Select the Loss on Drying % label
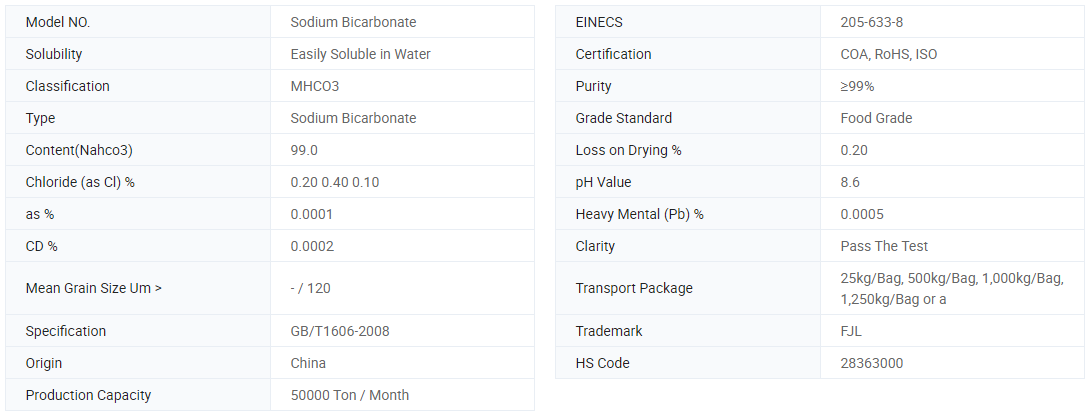Viewport: 1085px width, 419px height. 628,150
